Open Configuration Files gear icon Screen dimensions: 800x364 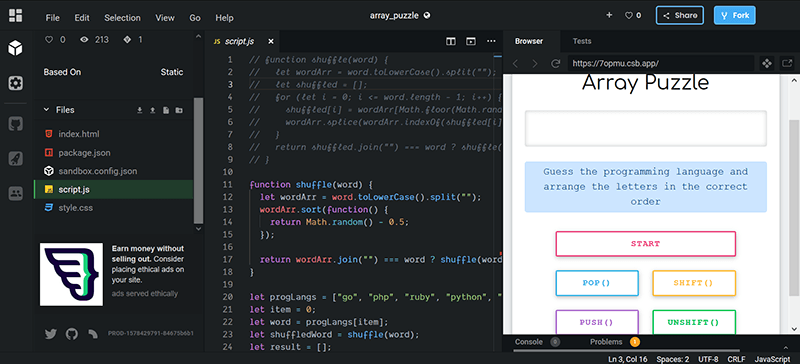15,83
